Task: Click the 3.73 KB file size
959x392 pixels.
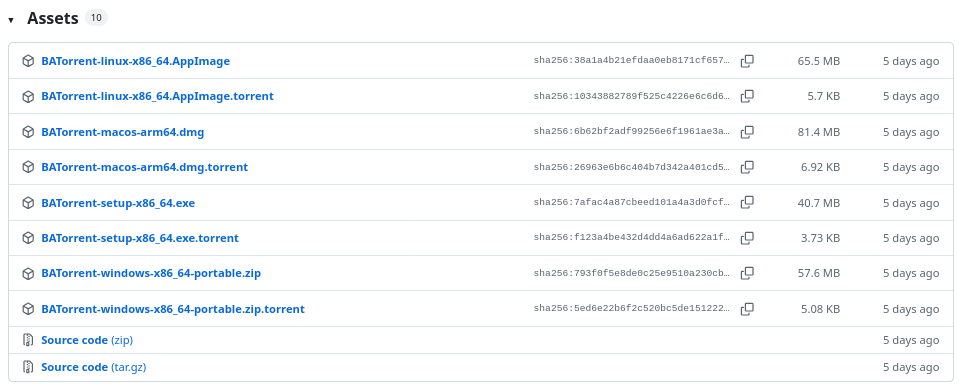Action: pyautogui.click(x=820, y=238)
